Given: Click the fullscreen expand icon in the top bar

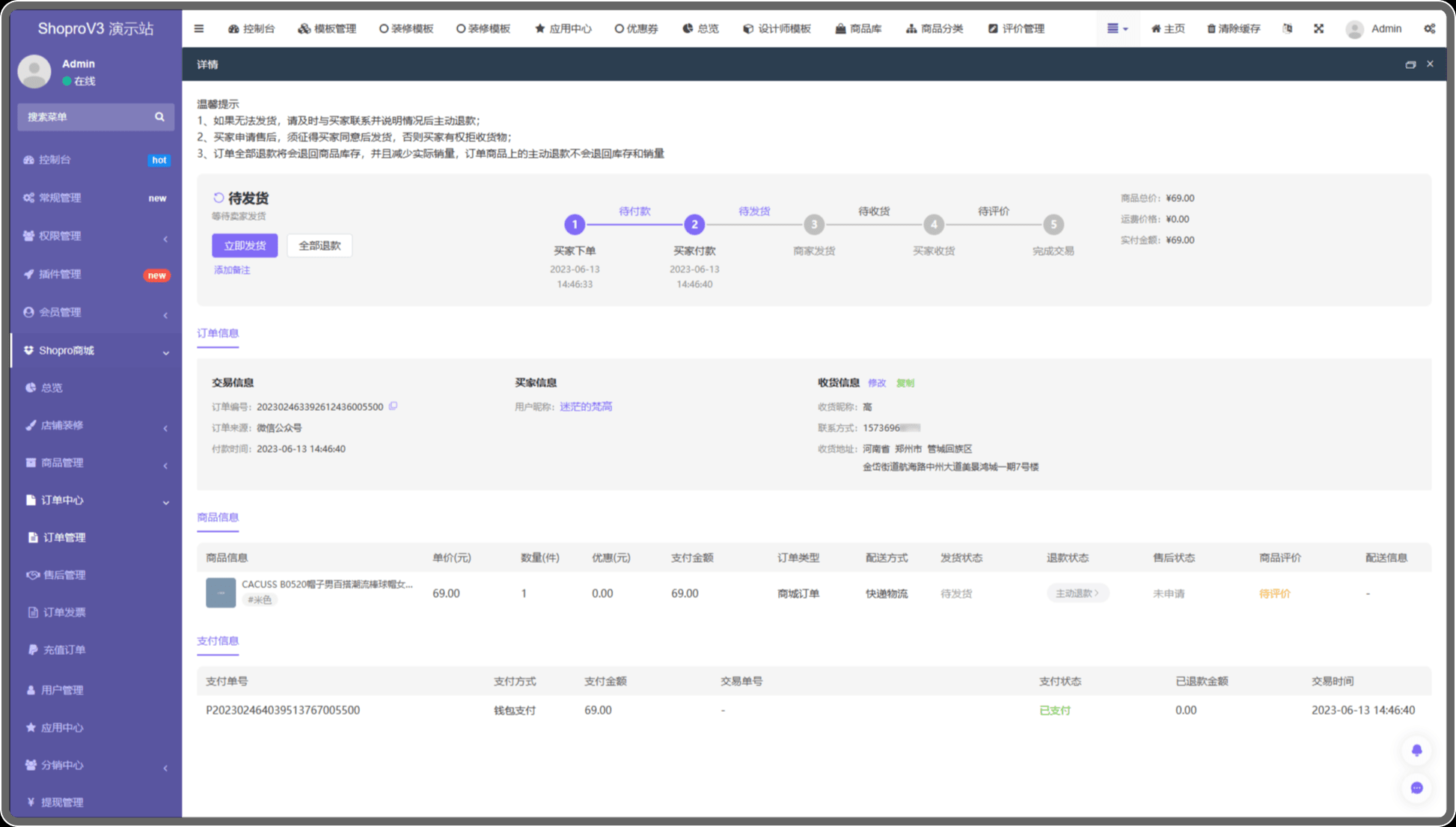Looking at the screenshot, I should click(x=1318, y=28).
